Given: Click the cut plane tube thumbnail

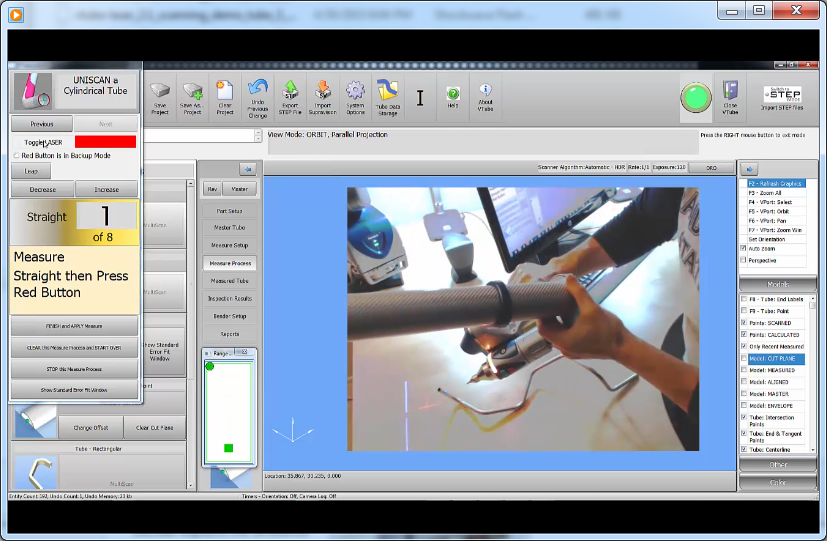Looking at the screenshot, I should pyautogui.click(x=35, y=422).
